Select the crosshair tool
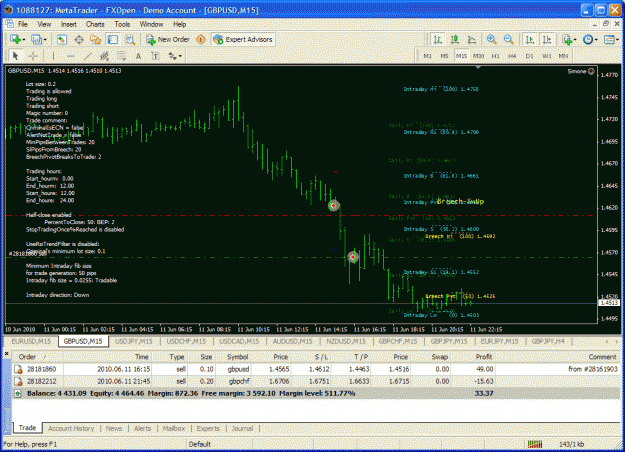Viewport: 625px width, 452px height. click(33, 56)
